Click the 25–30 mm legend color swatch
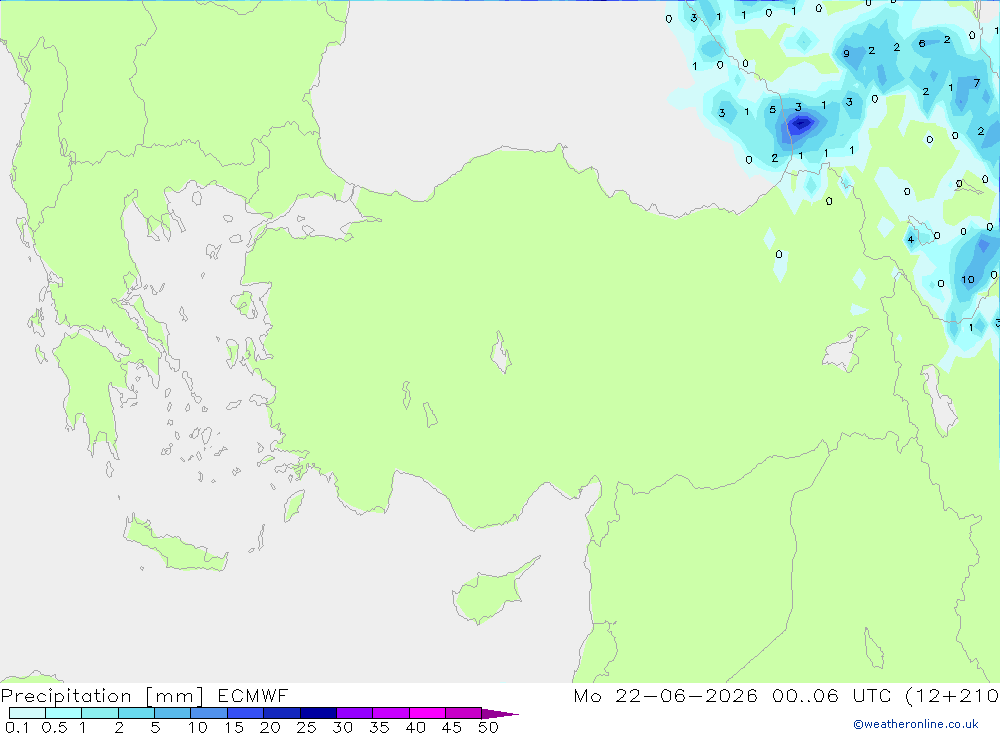Image resolution: width=1000 pixels, height=733 pixels. tap(318, 713)
